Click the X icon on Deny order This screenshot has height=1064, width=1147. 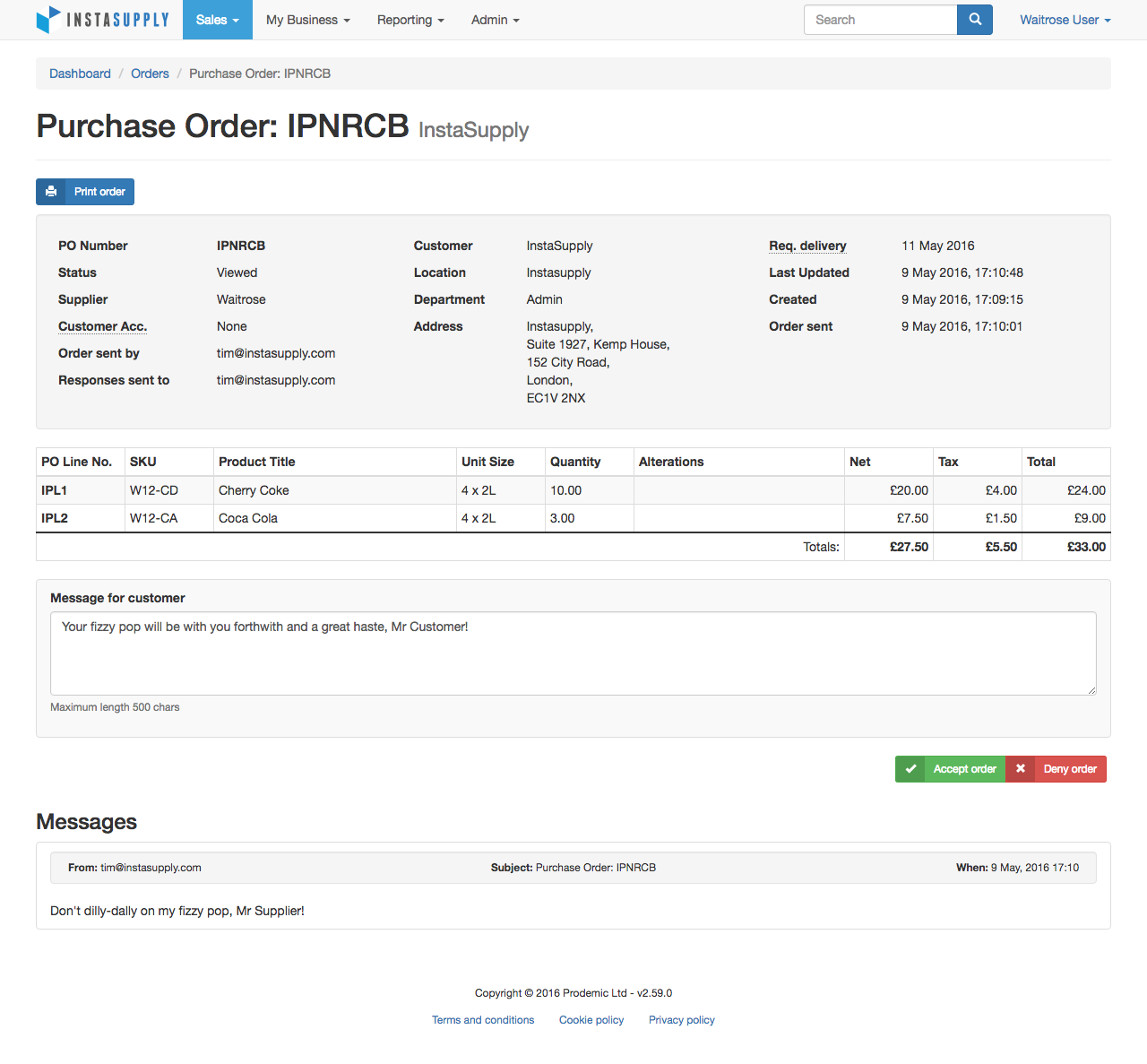coord(1021,769)
